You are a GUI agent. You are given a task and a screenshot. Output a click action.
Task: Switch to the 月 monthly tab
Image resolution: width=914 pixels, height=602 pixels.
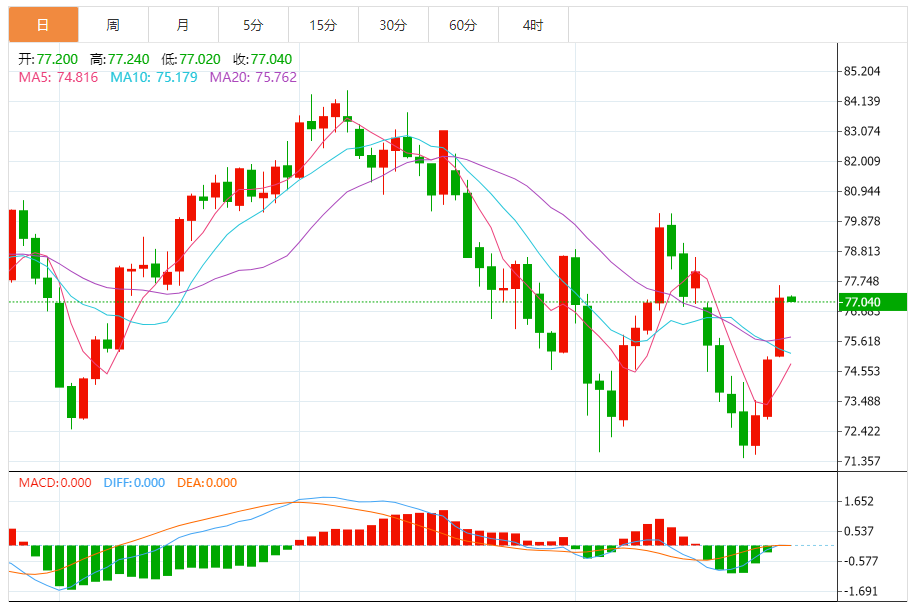click(183, 24)
